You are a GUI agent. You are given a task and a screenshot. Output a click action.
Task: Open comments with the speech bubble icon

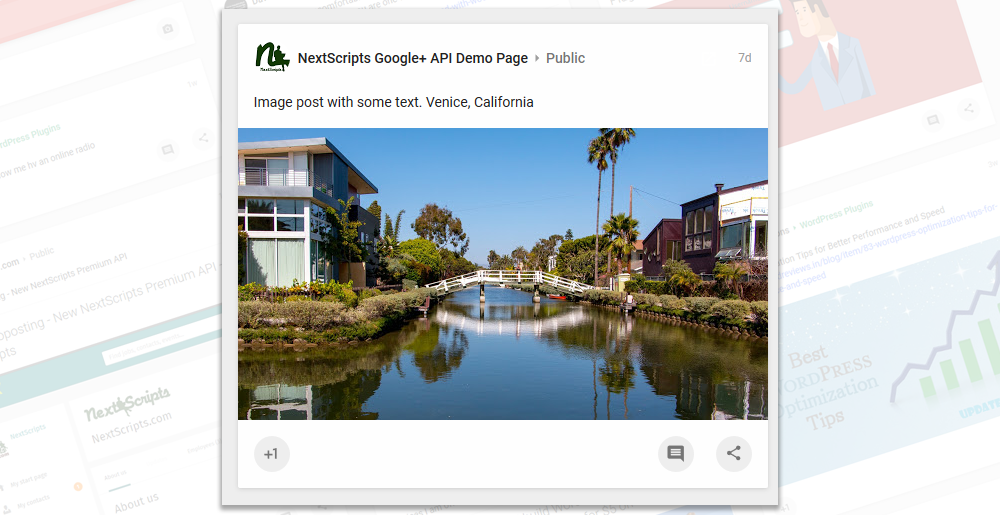(676, 454)
